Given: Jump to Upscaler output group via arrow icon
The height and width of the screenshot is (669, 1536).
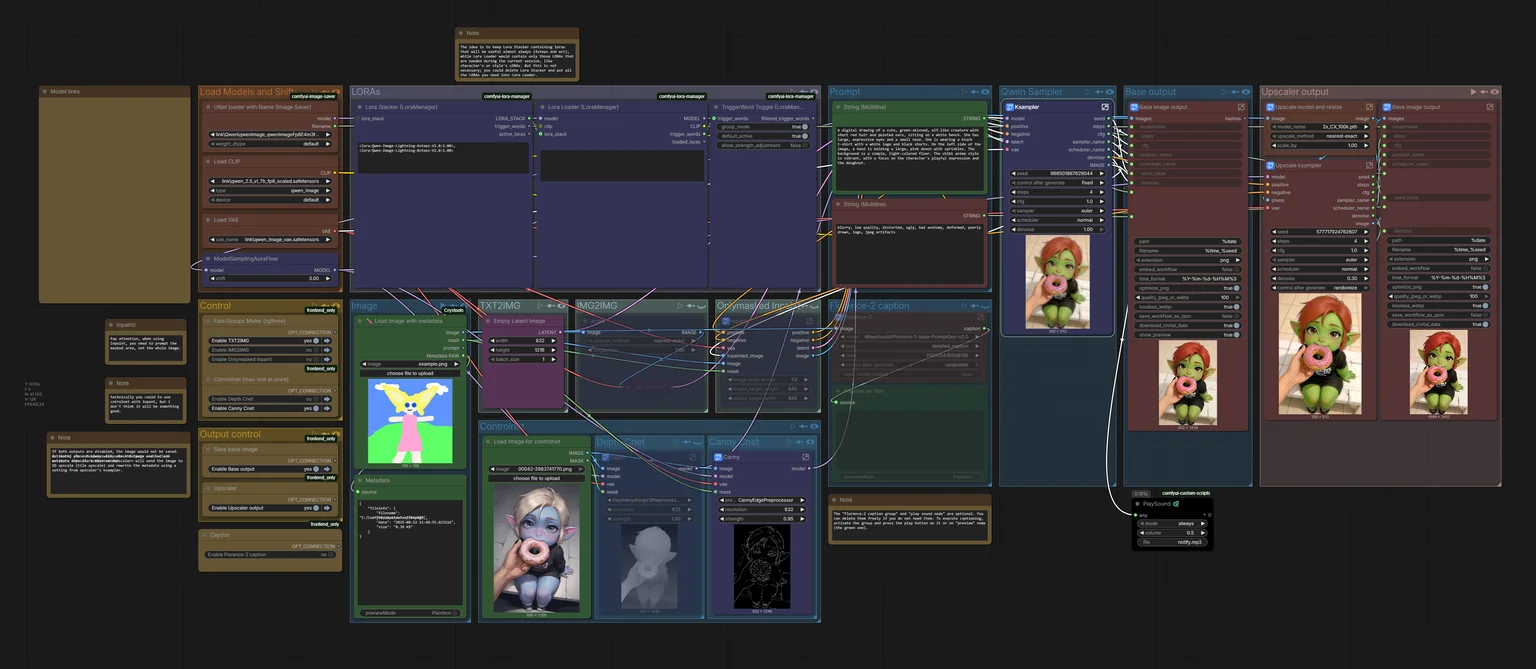Looking at the screenshot, I should click(x=327, y=508).
